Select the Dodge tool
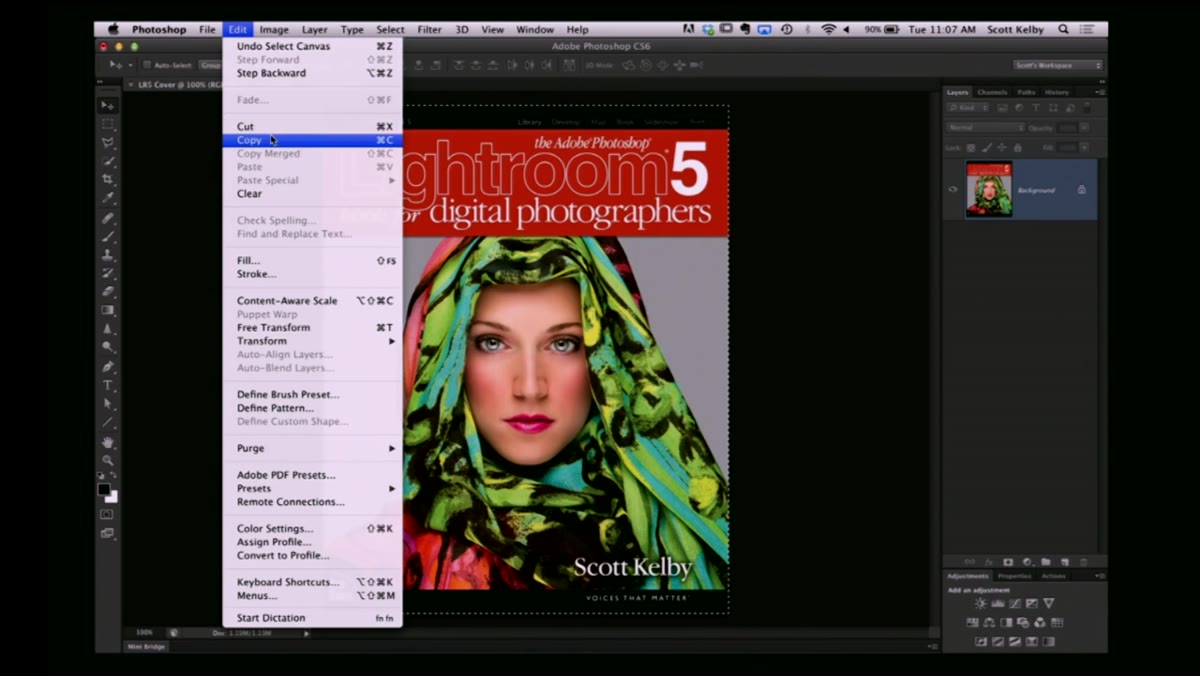Viewport: 1200px width, 676px height. [107, 347]
